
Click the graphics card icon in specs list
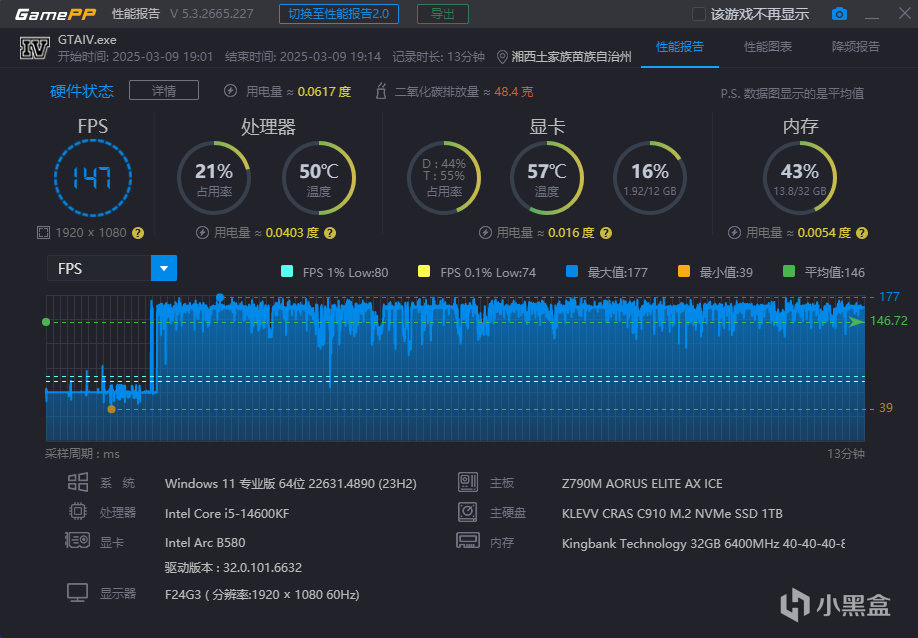point(77,540)
